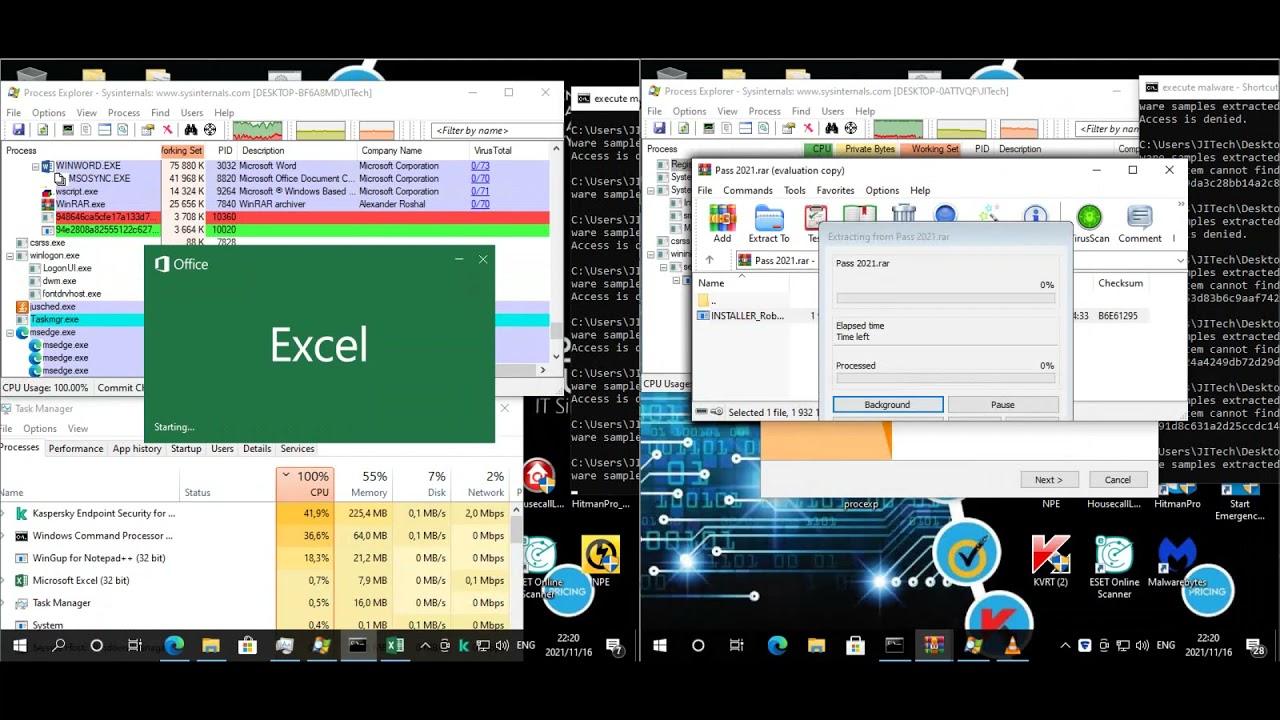1280x720 pixels.
Task: Click WinRAR VirusScan toolbar icon
Action: 1090,224
